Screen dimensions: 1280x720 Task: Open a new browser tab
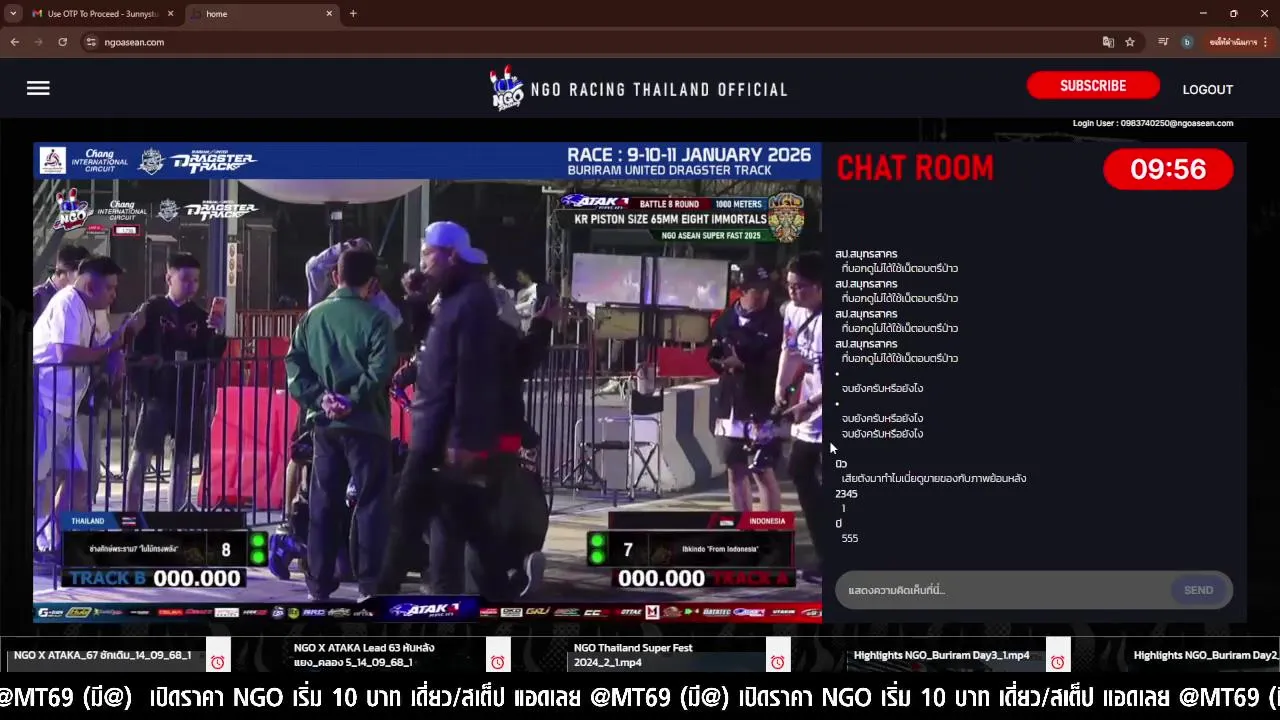353,14
